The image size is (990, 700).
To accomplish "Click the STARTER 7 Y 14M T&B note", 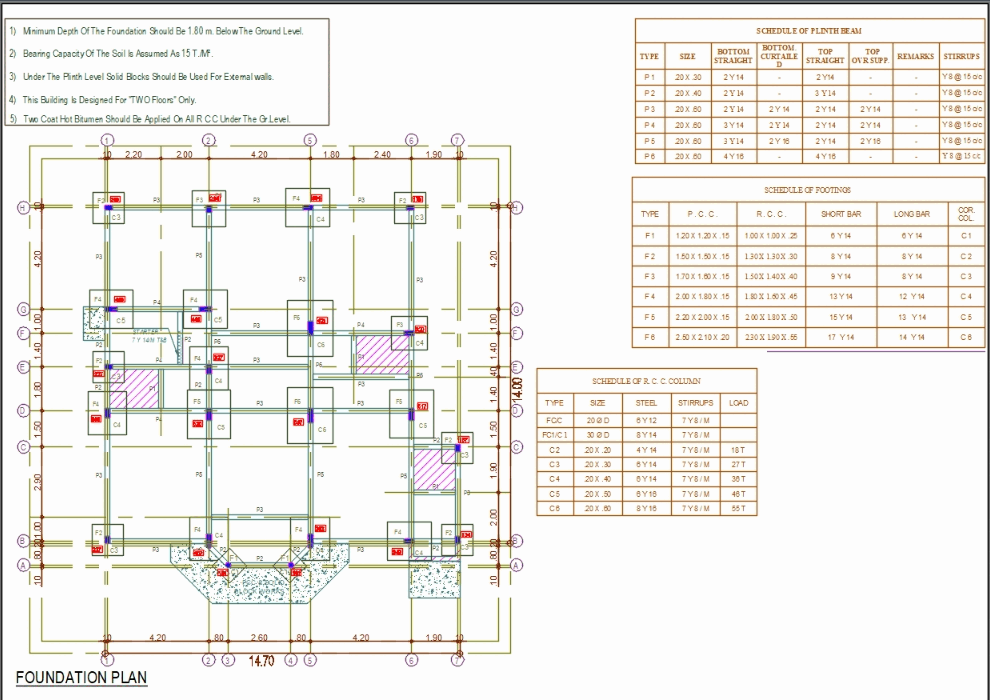I will coord(147,334).
